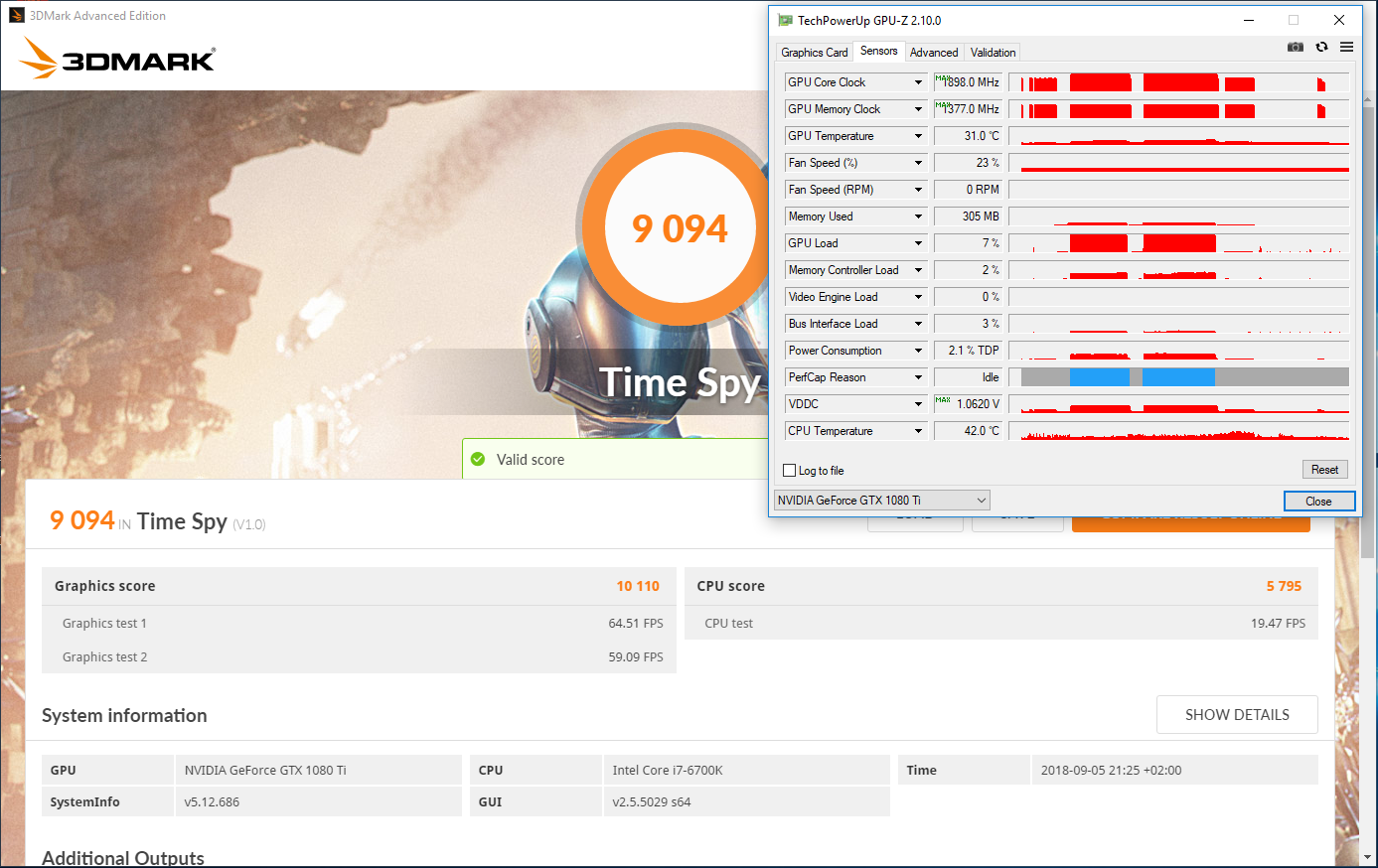Screen dimensions: 1378x868
Task: Click the 9 094 score circle
Action: tap(681, 227)
